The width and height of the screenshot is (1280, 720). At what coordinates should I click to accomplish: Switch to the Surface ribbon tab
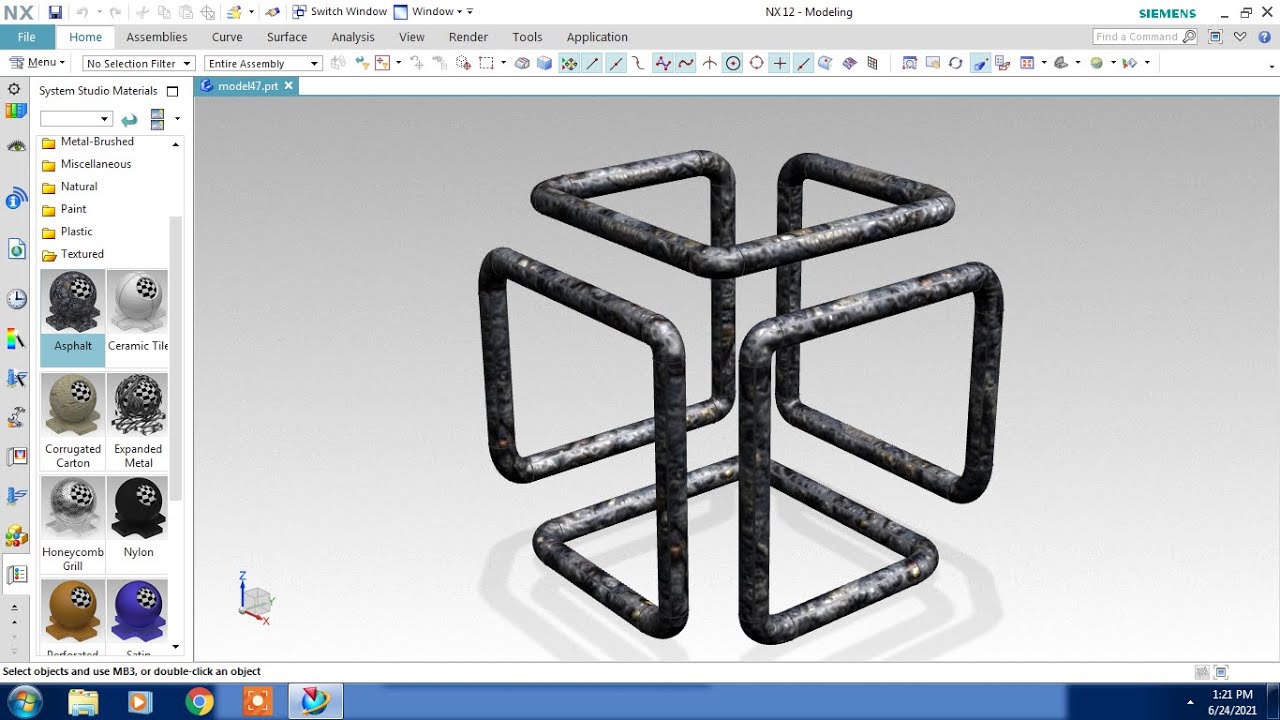point(287,37)
